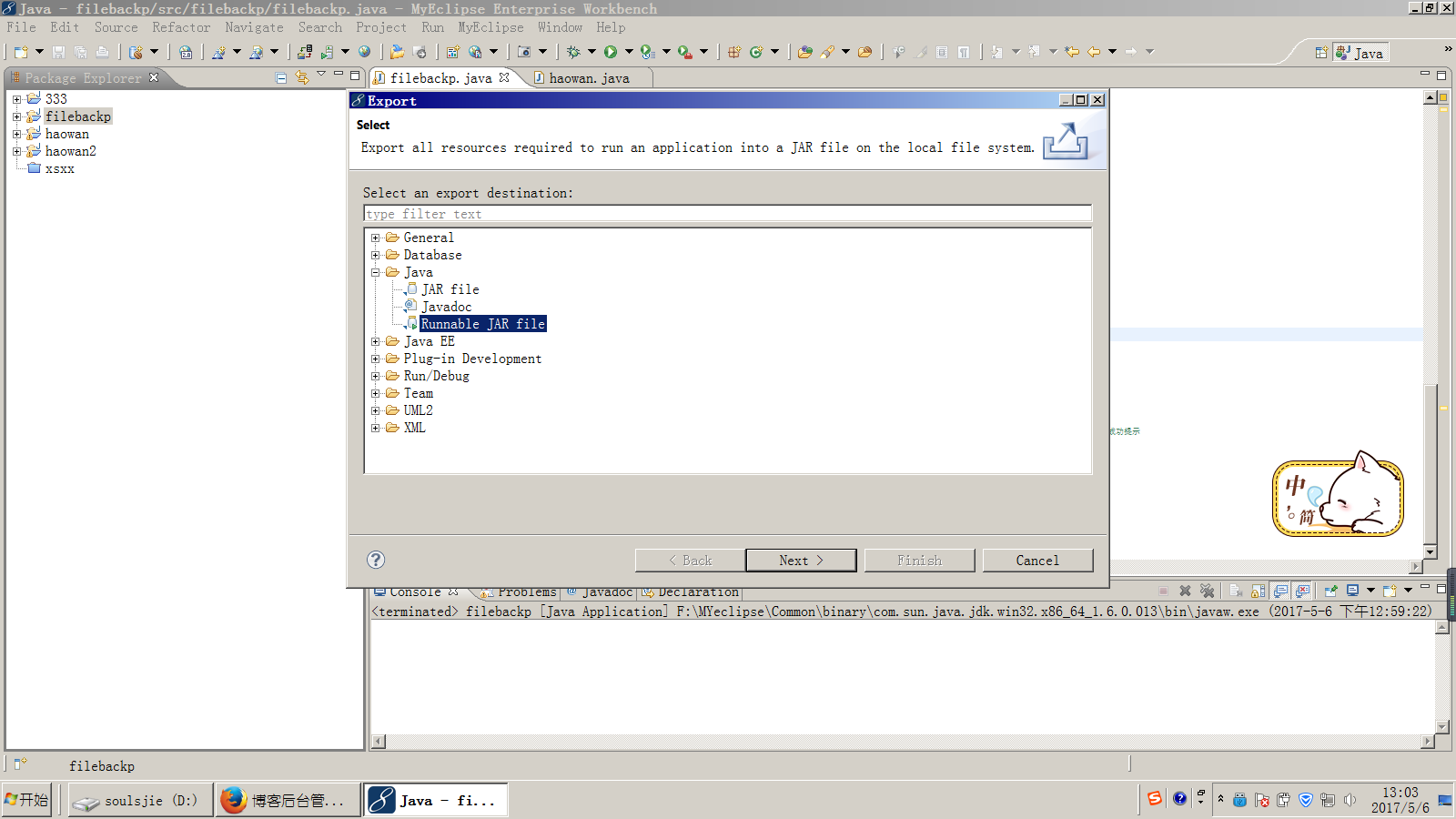This screenshot has width=1456, height=819.
Task: Select JAR file in the export tree
Action: pos(450,289)
